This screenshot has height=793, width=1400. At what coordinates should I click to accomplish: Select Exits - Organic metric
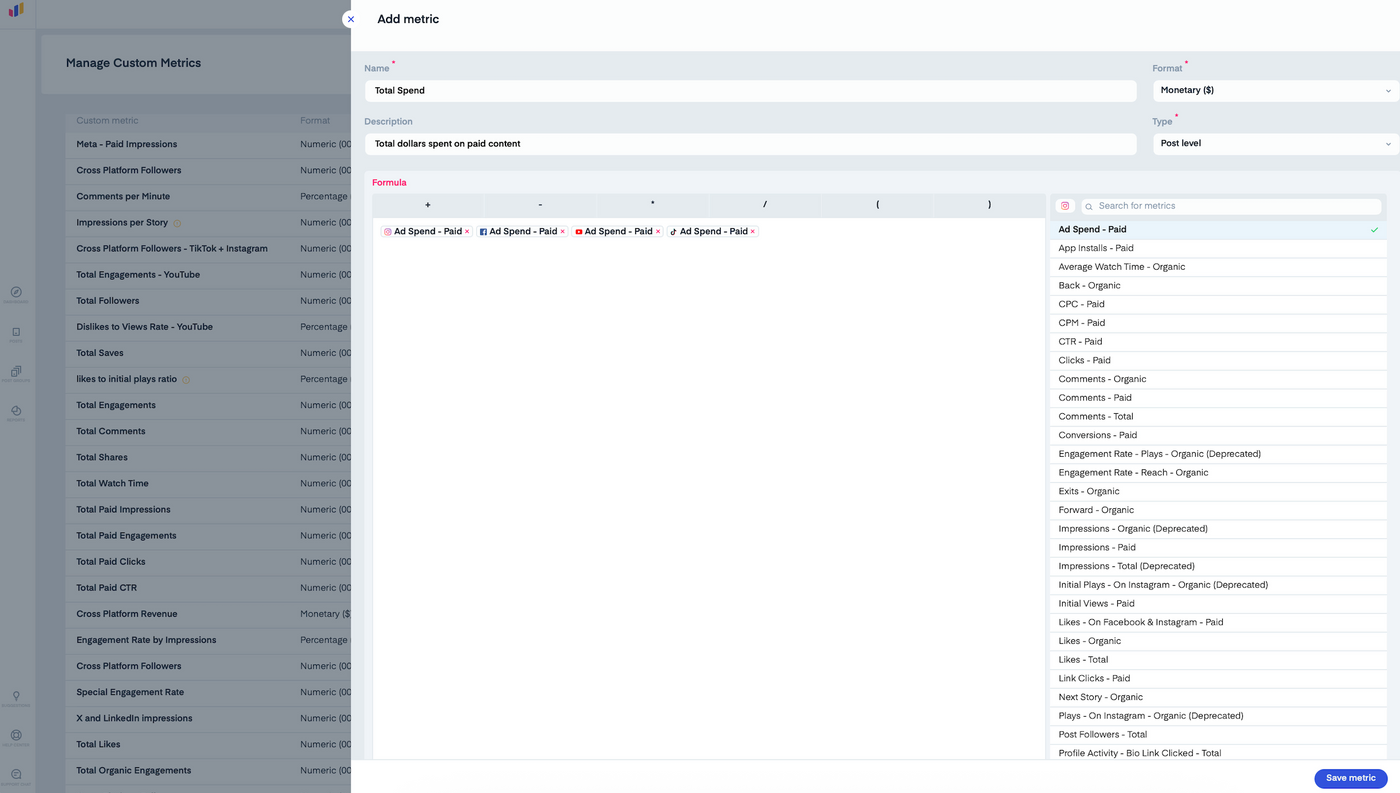[x=1218, y=491]
